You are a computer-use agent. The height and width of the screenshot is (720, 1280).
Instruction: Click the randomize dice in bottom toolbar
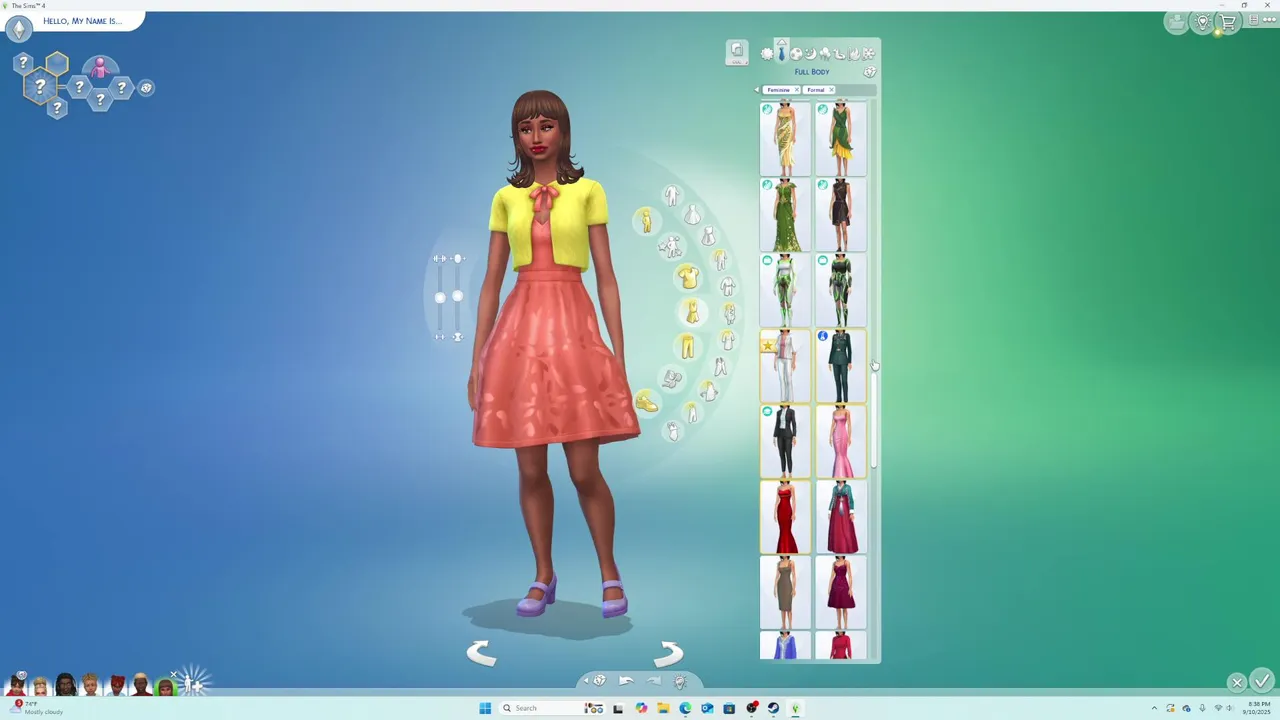(x=599, y=681)
